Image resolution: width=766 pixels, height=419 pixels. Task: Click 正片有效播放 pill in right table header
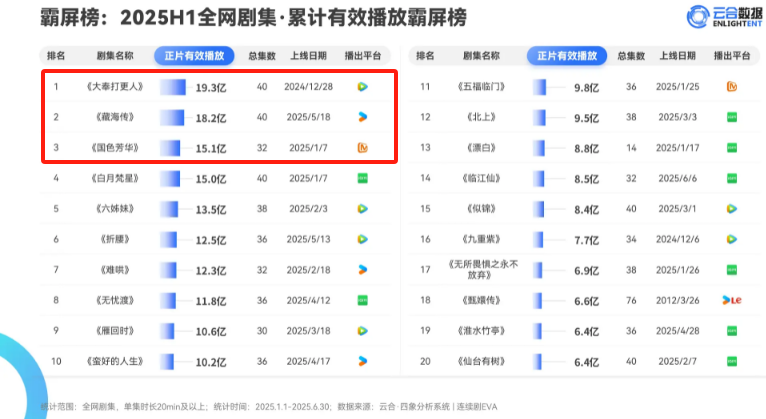pyautogui.click(x=567, y=56)
